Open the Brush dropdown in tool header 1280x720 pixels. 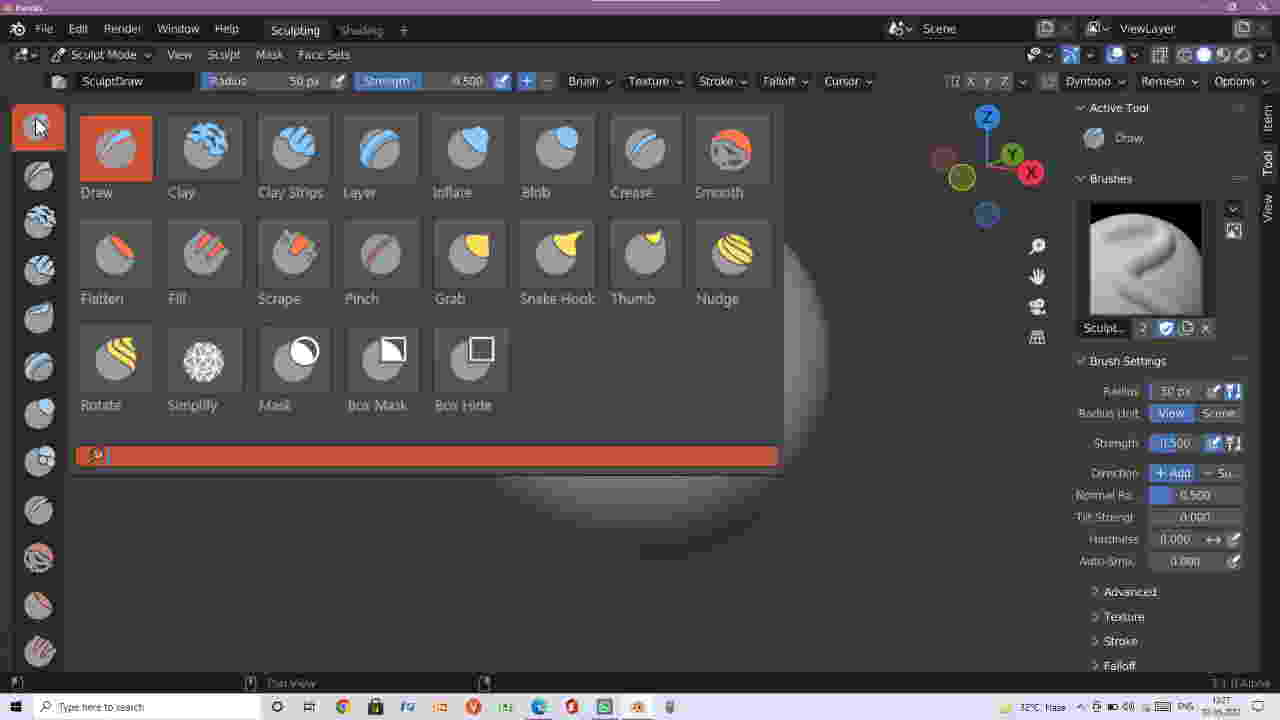(x=589, y=81)
